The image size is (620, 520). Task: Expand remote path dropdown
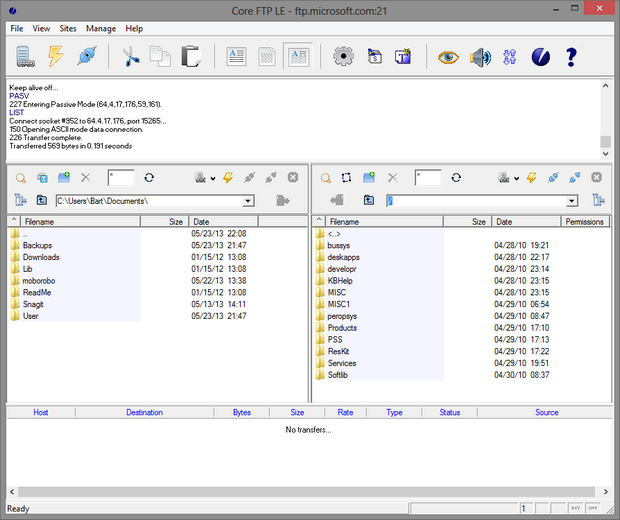pyautogui.click(x=572, y=201)
